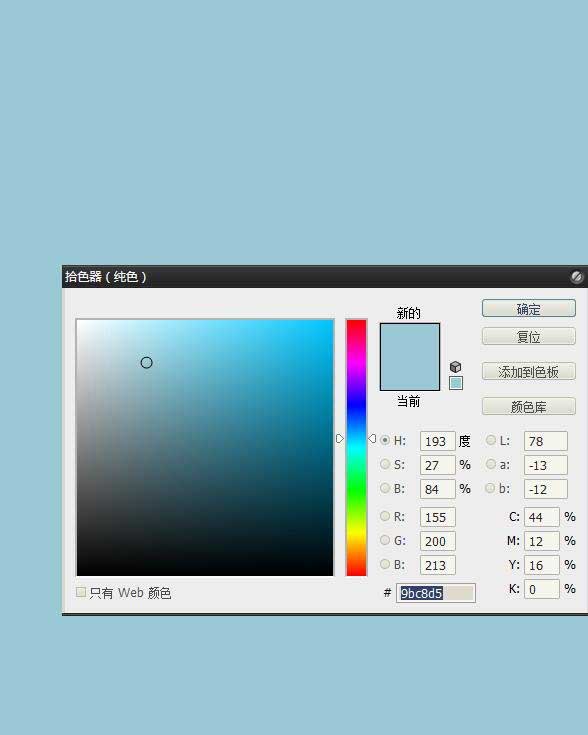588x735 pixels.
Task: Click the Lab b field showing -12
Action: click(546, 489)
